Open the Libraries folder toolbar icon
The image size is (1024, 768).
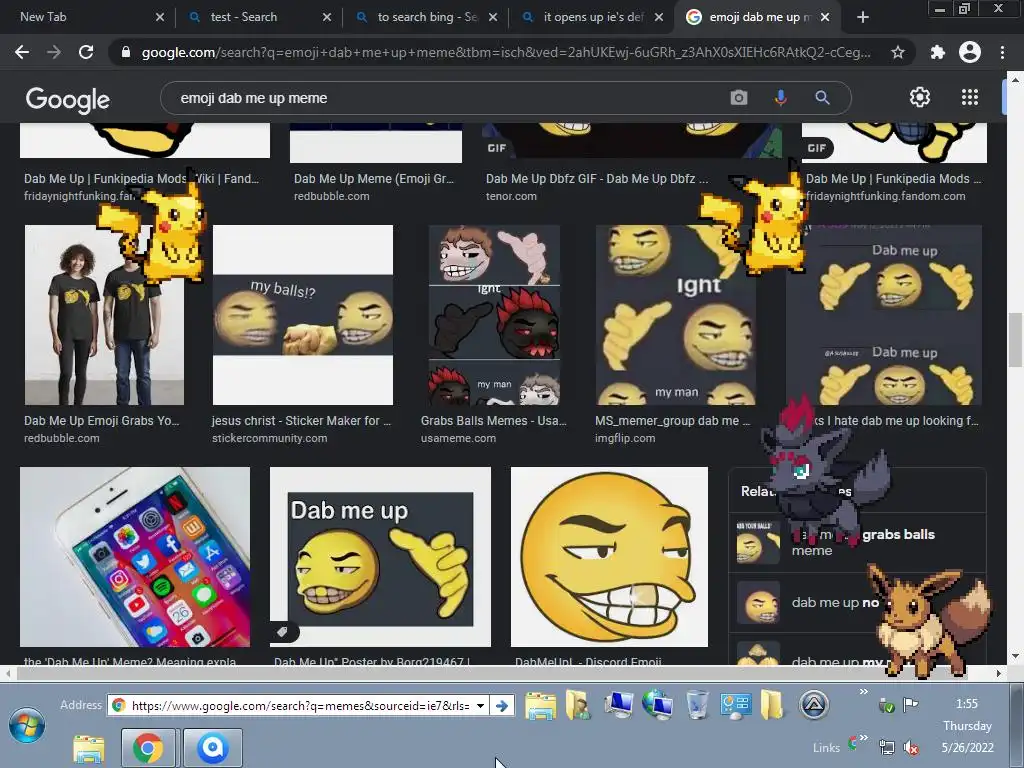click(x=540, y=706)
